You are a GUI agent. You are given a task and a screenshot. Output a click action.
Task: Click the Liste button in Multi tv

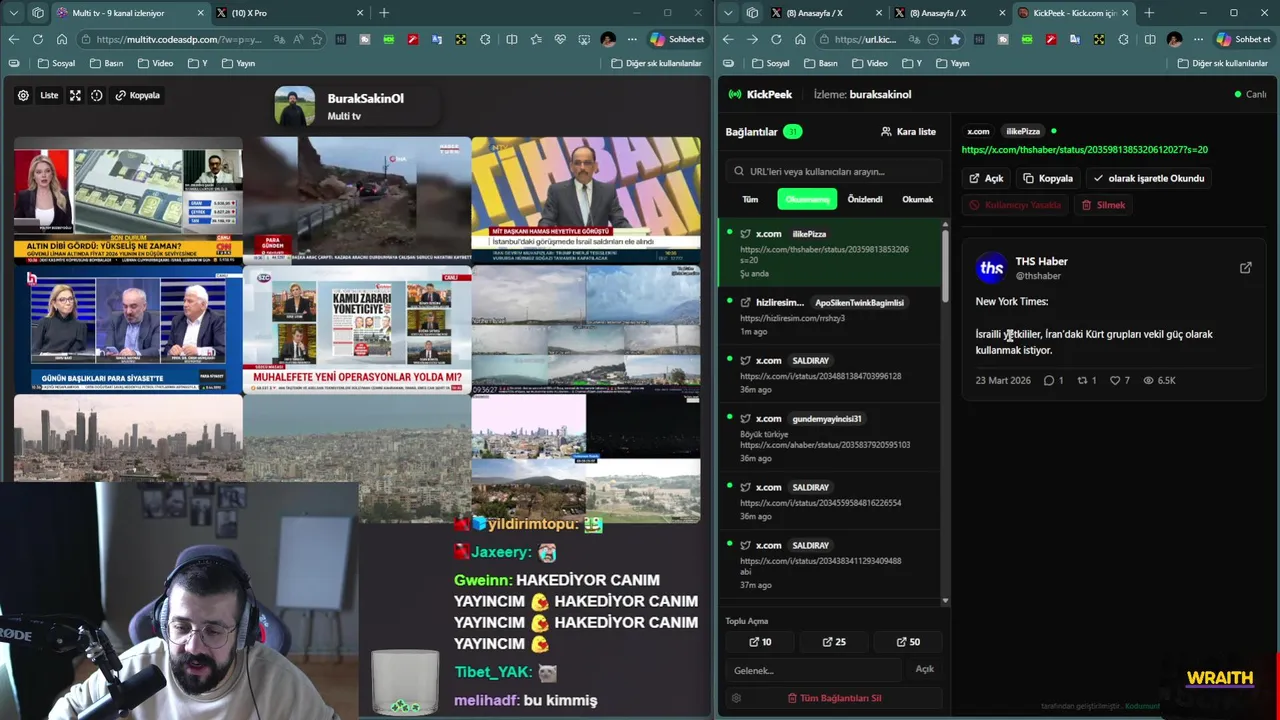(x=49, y=95)
